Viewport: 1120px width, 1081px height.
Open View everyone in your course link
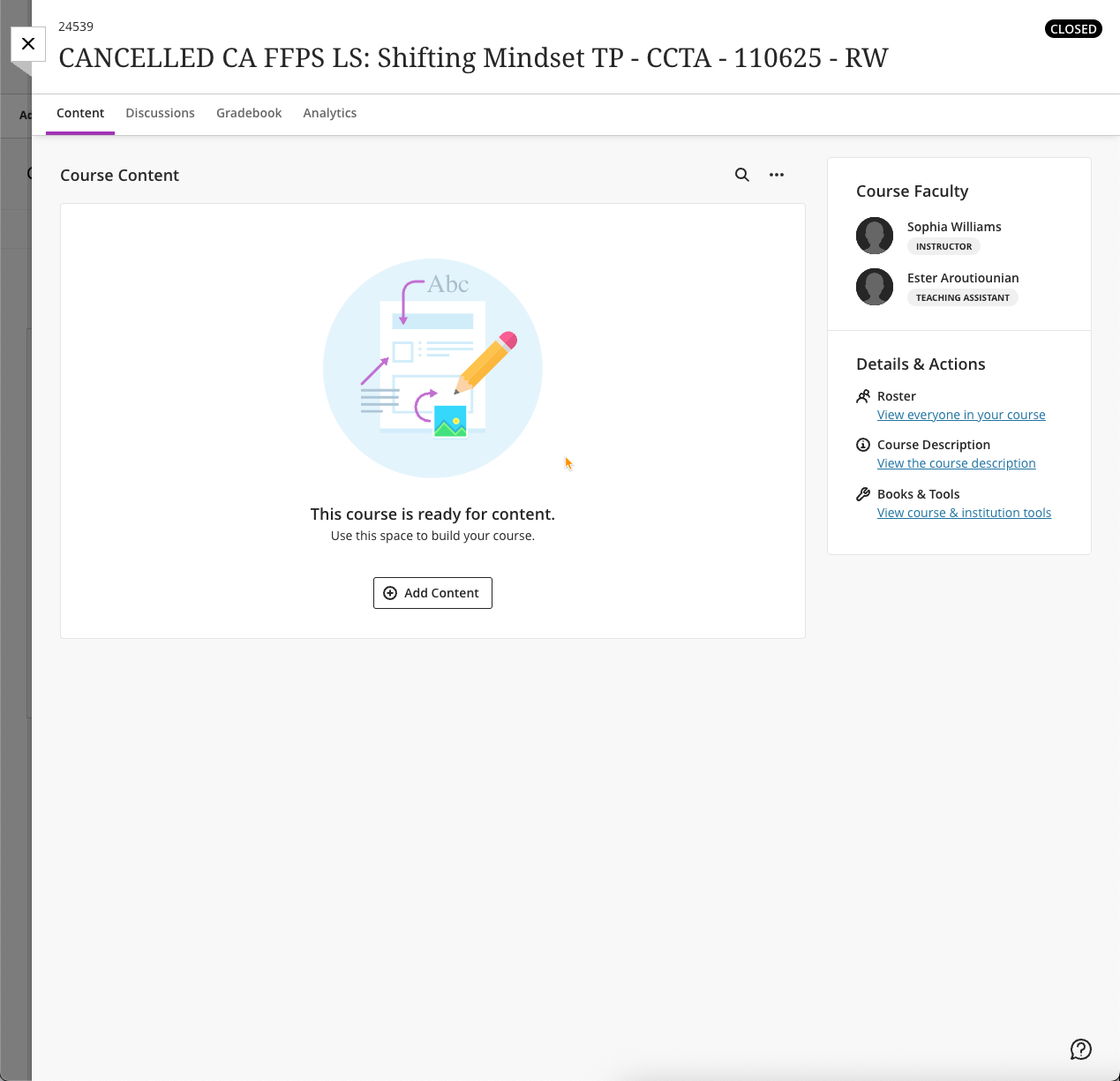click(961, 415)
